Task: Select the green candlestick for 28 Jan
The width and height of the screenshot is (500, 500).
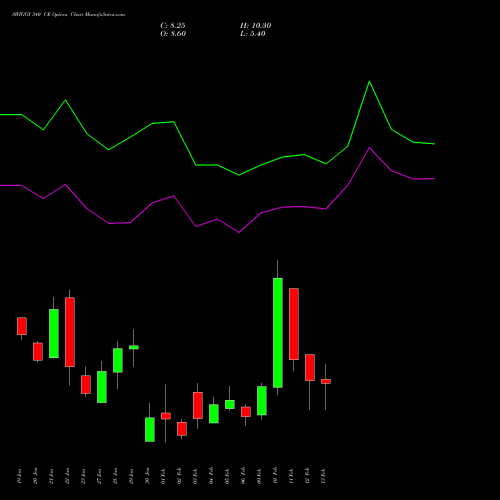Action: pos(118,360)
